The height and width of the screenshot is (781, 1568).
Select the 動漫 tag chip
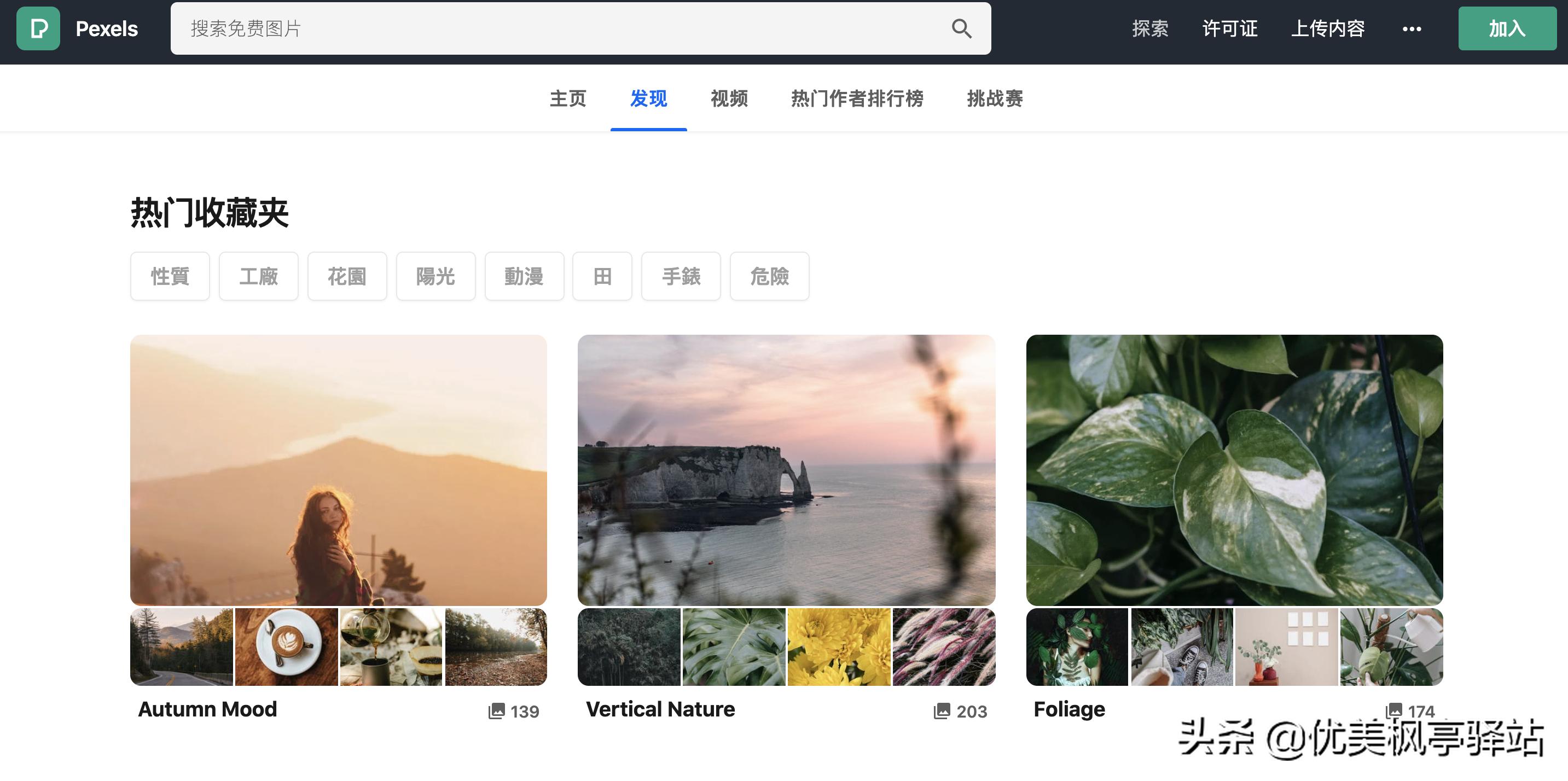coord(524,277)
